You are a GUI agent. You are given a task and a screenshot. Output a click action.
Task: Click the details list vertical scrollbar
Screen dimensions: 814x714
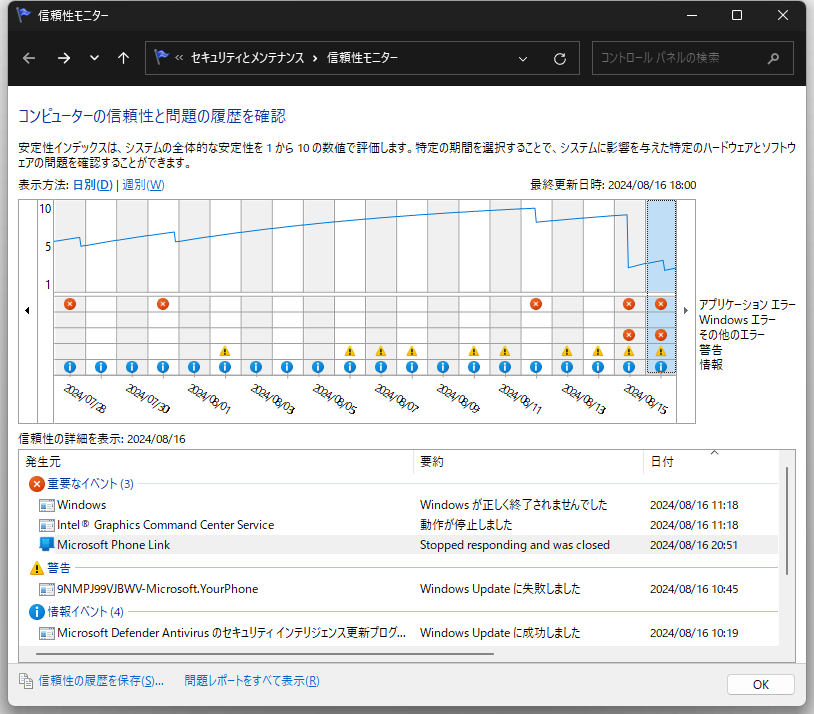click(x=787, y=521)
